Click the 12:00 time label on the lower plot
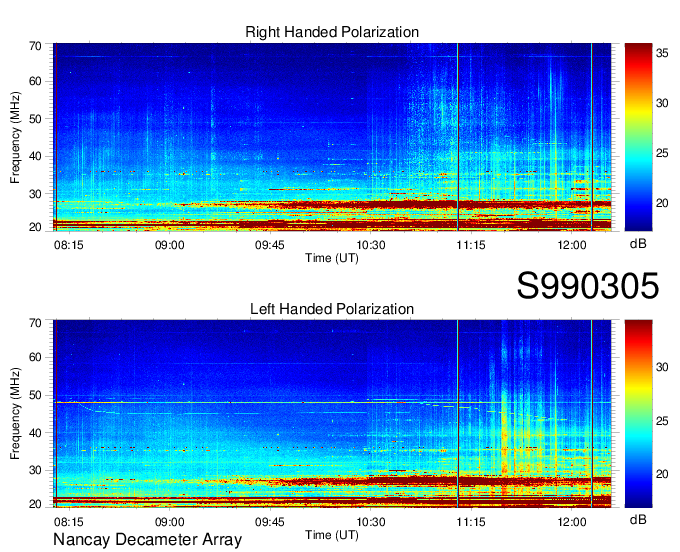The height and width of the screenshot is (552, 680). pos(572,522)
